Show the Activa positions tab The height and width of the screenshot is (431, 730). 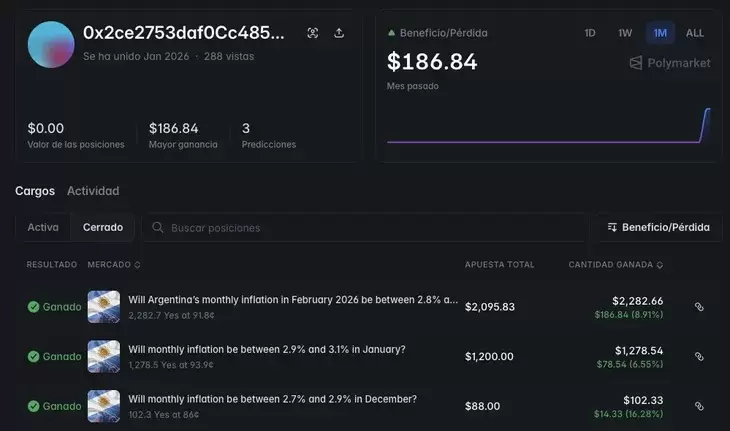[43, 228]
